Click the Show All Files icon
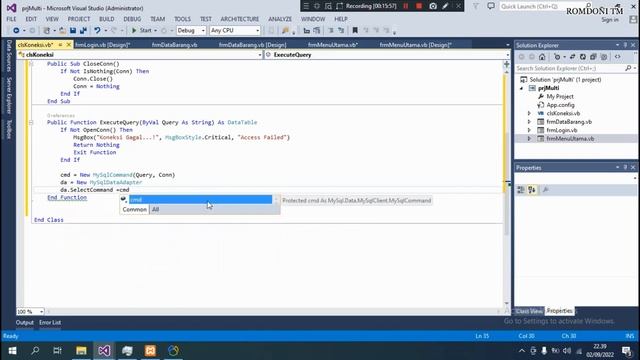The height and width of the screenshot is (360, 640). click(604, 57)
